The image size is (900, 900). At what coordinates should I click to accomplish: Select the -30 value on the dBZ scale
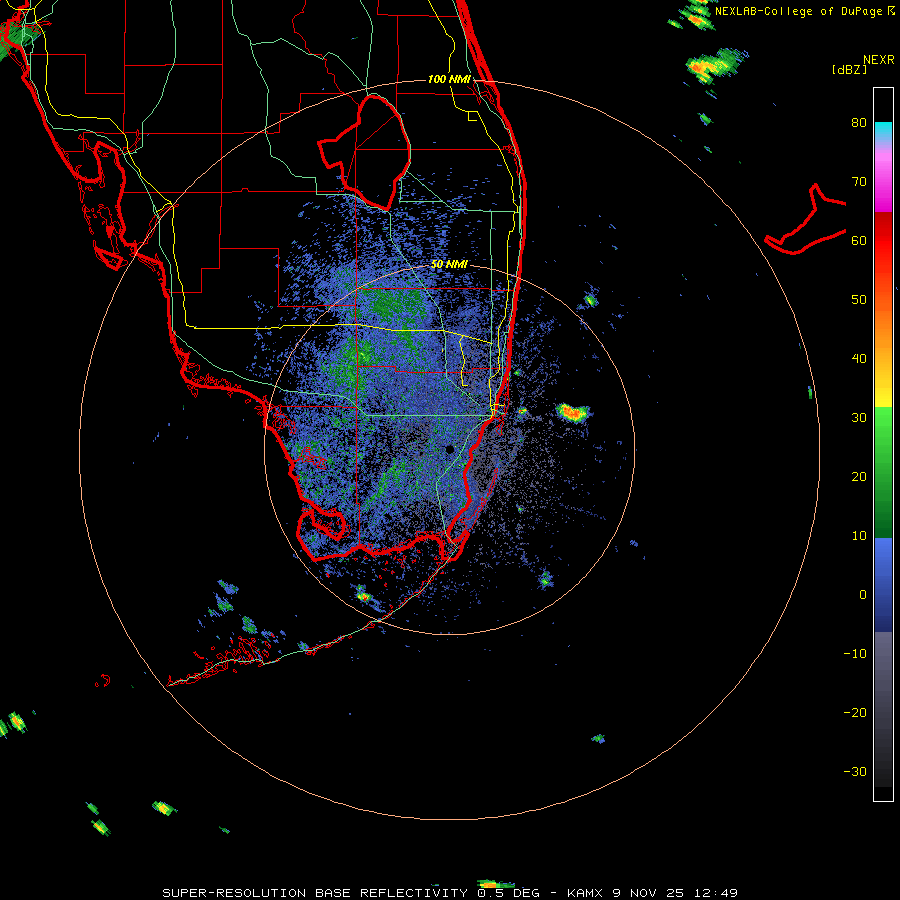855,772
